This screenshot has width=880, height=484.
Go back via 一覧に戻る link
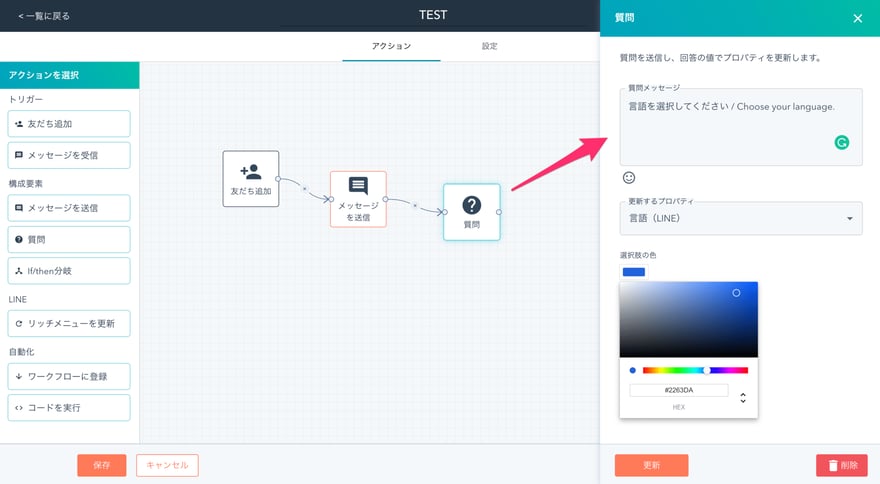coord(44,16)
